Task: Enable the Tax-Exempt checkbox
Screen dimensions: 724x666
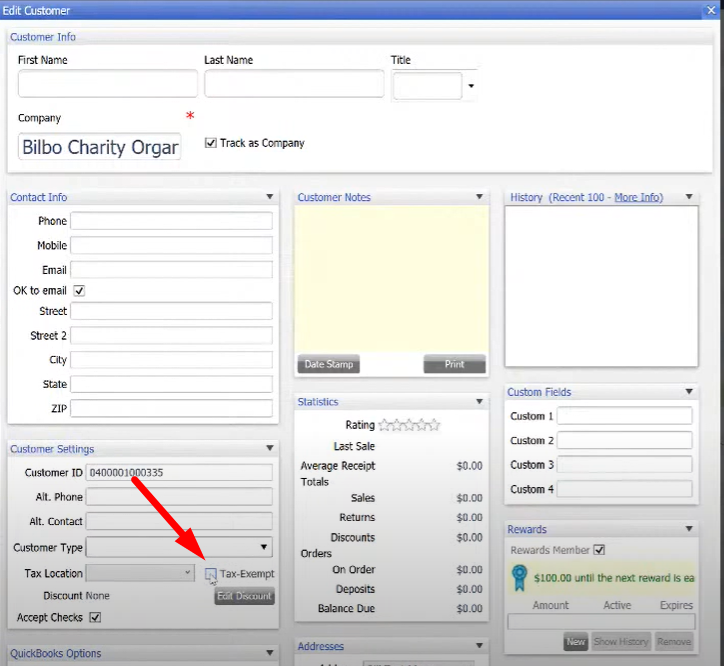Action: (211, 574)
